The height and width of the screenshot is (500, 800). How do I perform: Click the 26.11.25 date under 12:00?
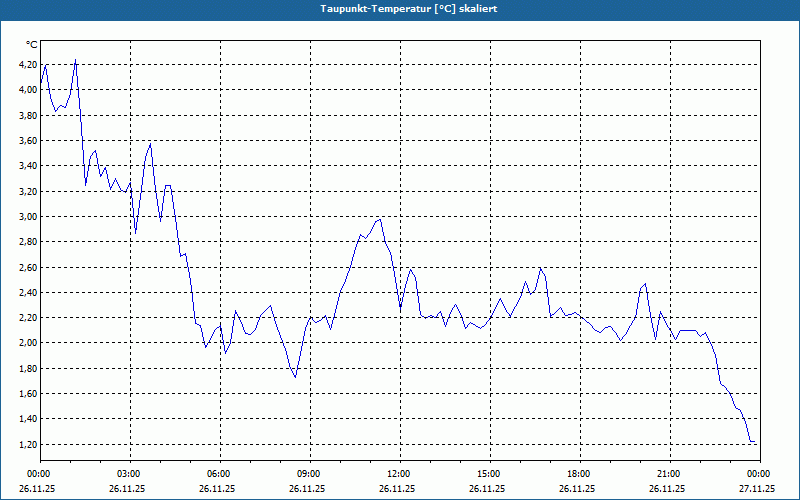(397, 488)
